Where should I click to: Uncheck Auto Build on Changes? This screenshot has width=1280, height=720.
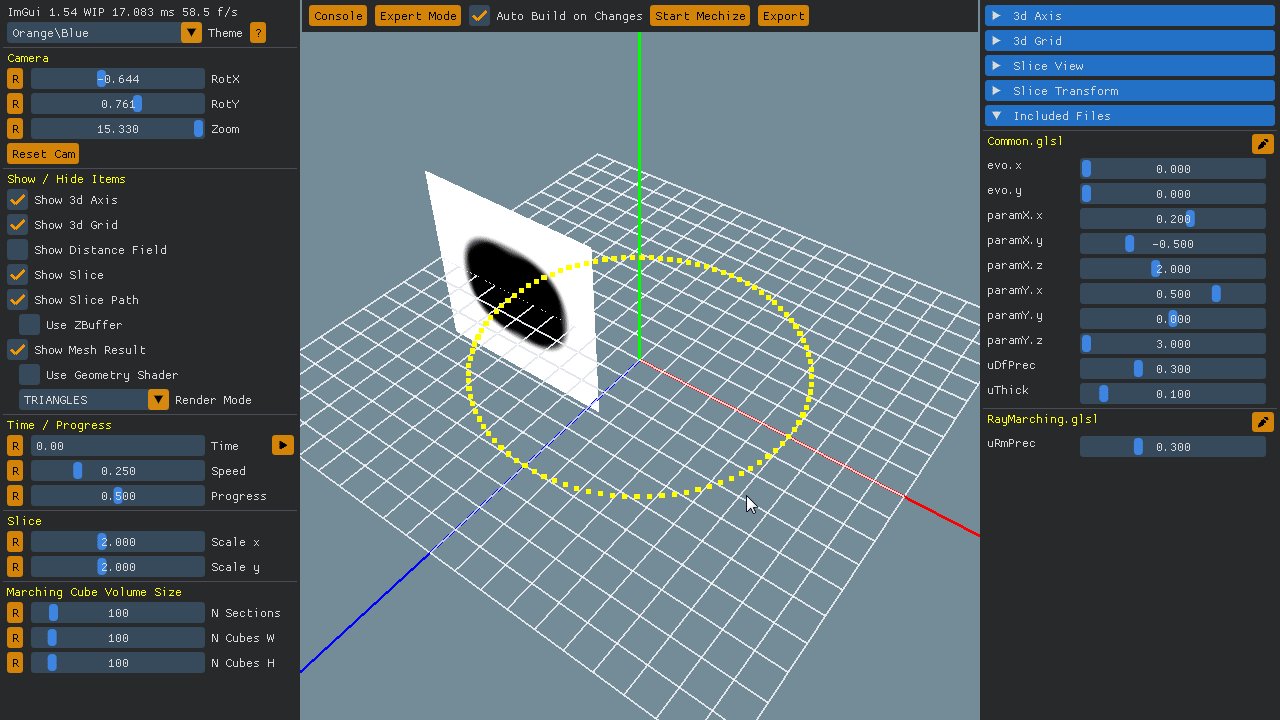pos(477,15)
